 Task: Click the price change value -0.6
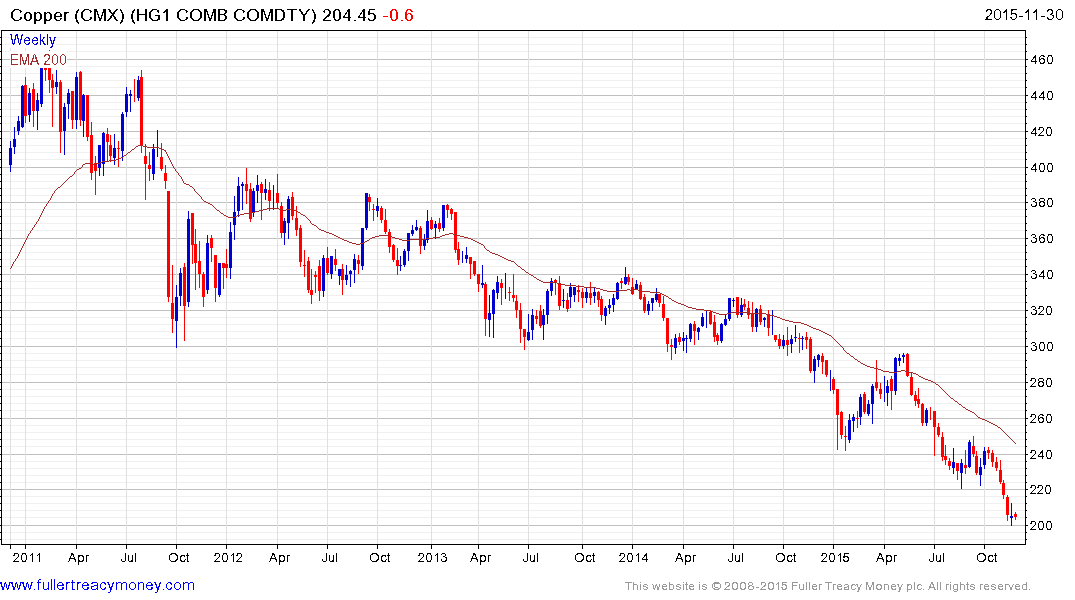(x=398, y=15)
